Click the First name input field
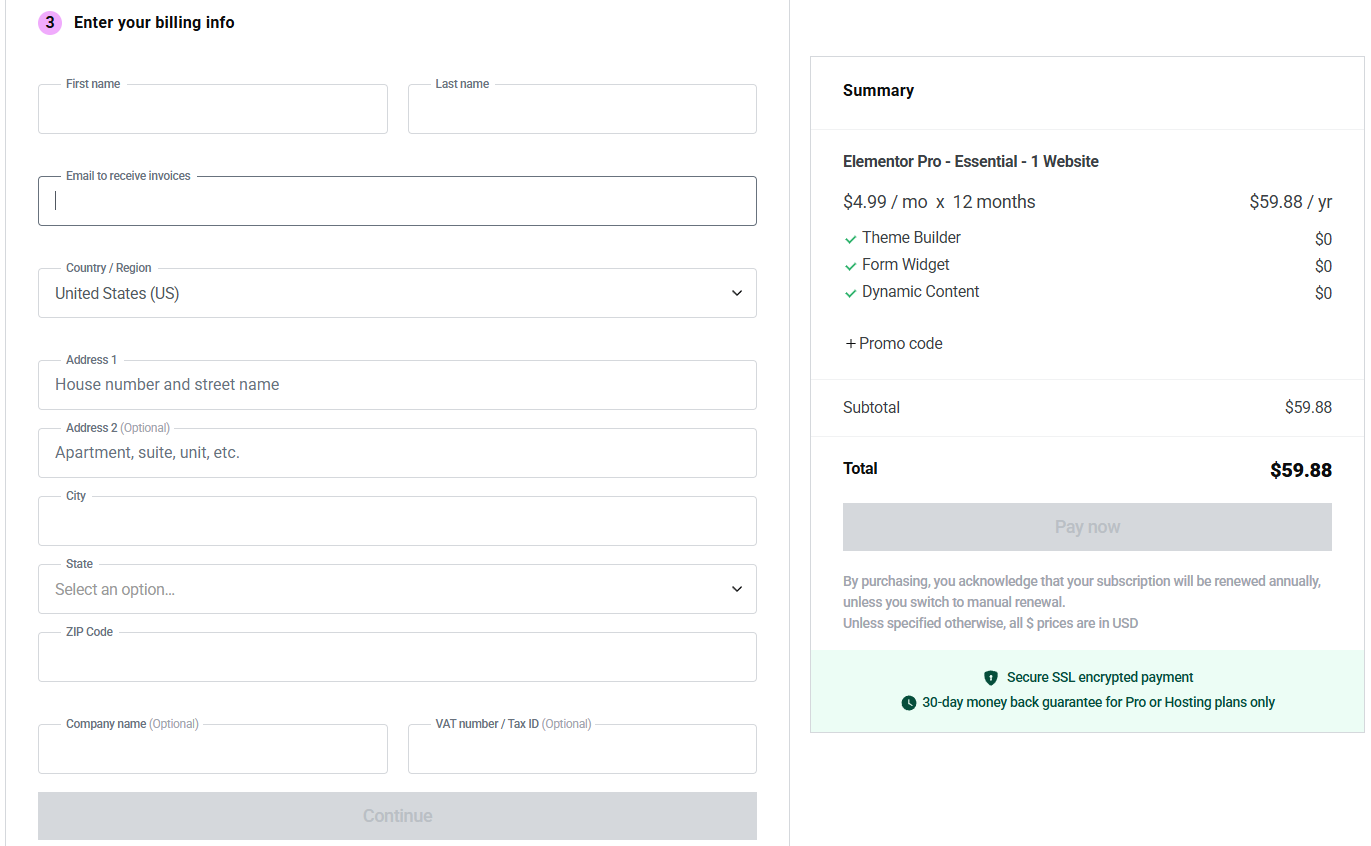1371x846 pixels. [212, 109]
